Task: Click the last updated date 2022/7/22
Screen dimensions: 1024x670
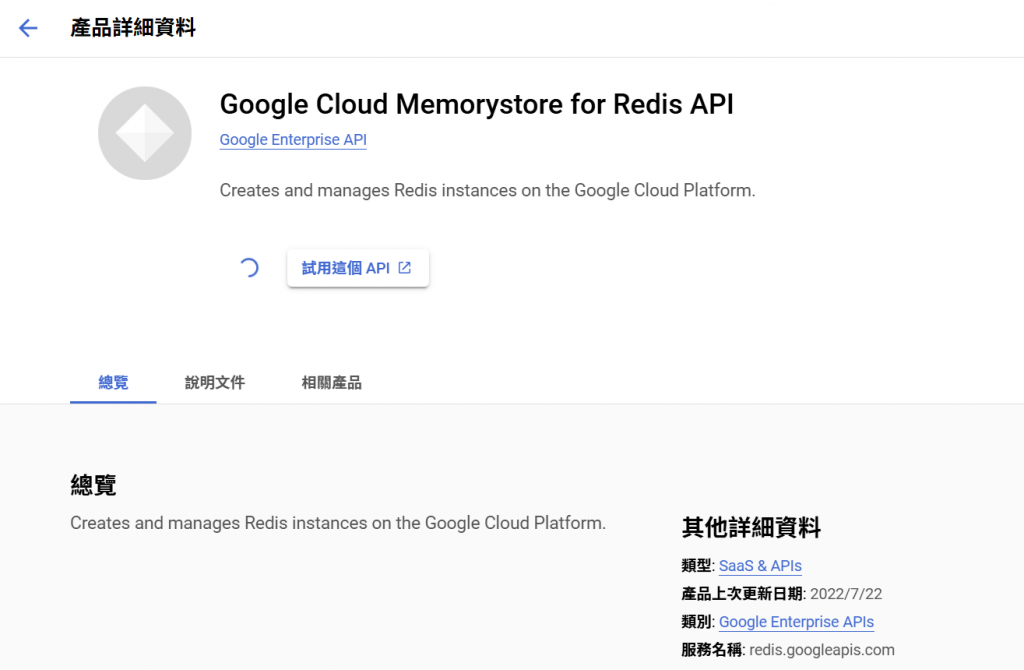Action: [x=846, y=594]
